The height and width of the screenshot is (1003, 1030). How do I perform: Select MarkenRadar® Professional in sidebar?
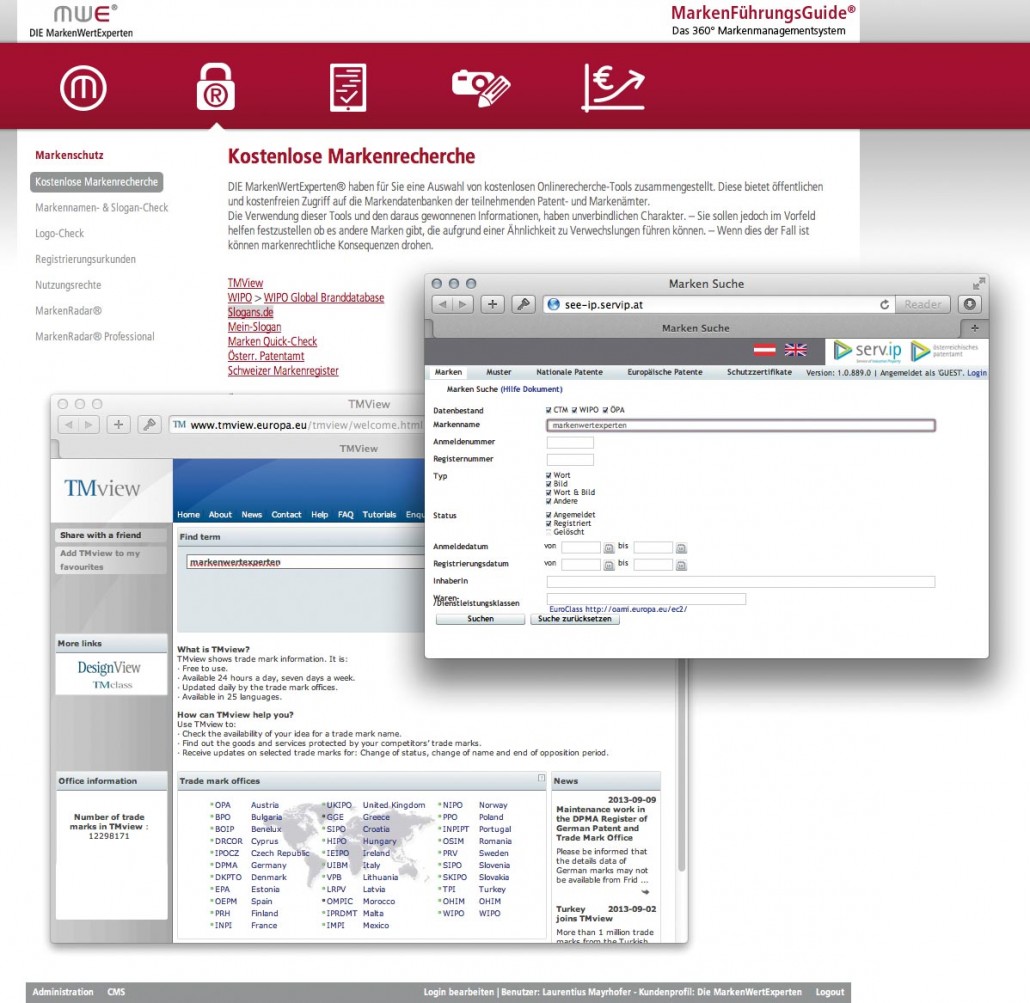pyautogui.click(x=95, y=336)
